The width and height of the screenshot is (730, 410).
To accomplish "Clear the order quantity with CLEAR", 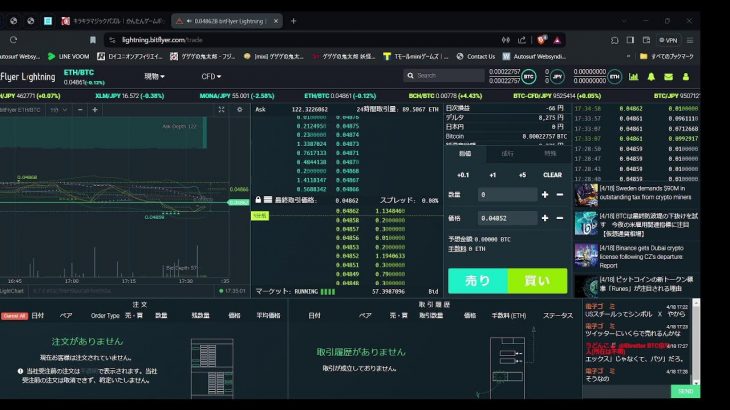I will (x=552, y=175).
